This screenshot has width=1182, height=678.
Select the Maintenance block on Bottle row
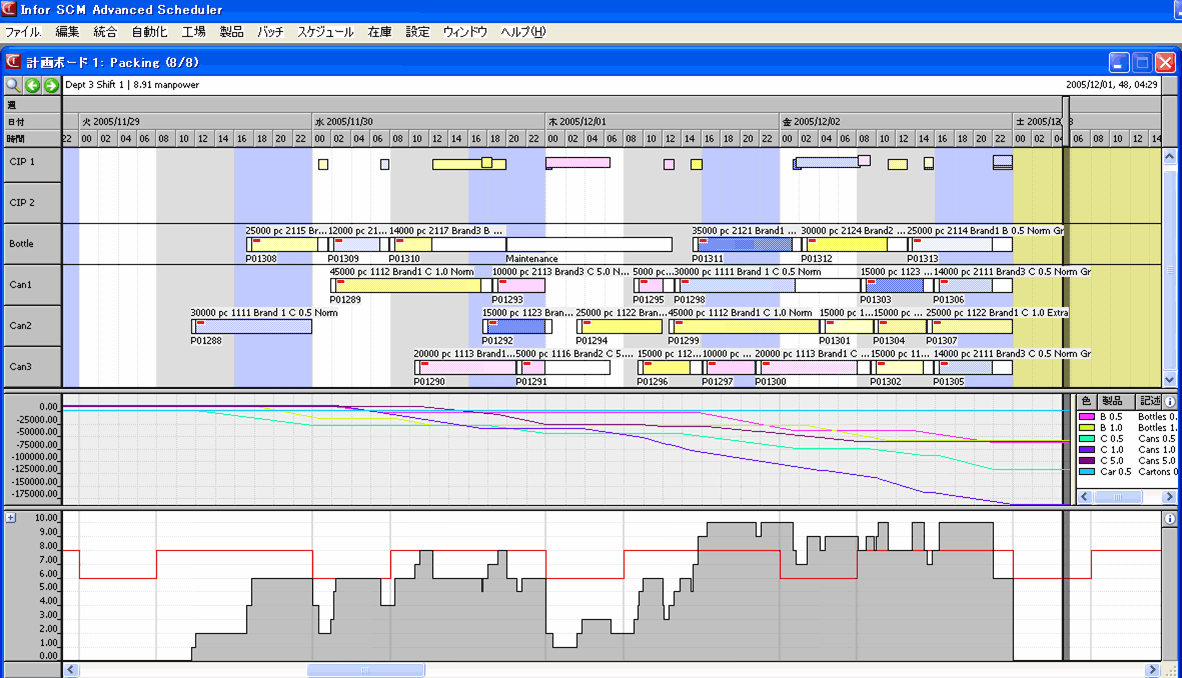[589, 245]
